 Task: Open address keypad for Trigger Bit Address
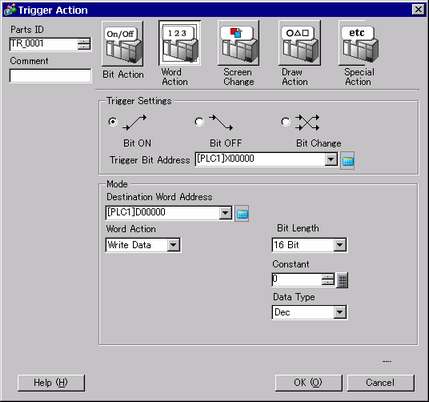pos(347,161)
